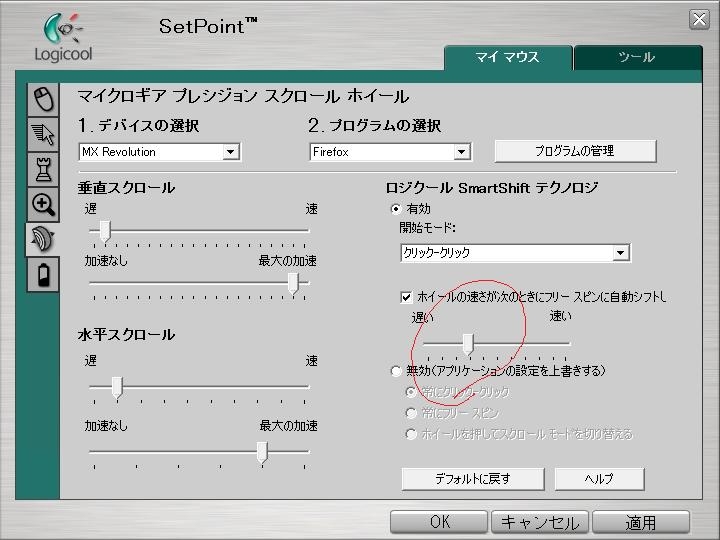Click the vertical scroll acceleration slider thumb
The image size is (720, 540).
coord(293,283)
